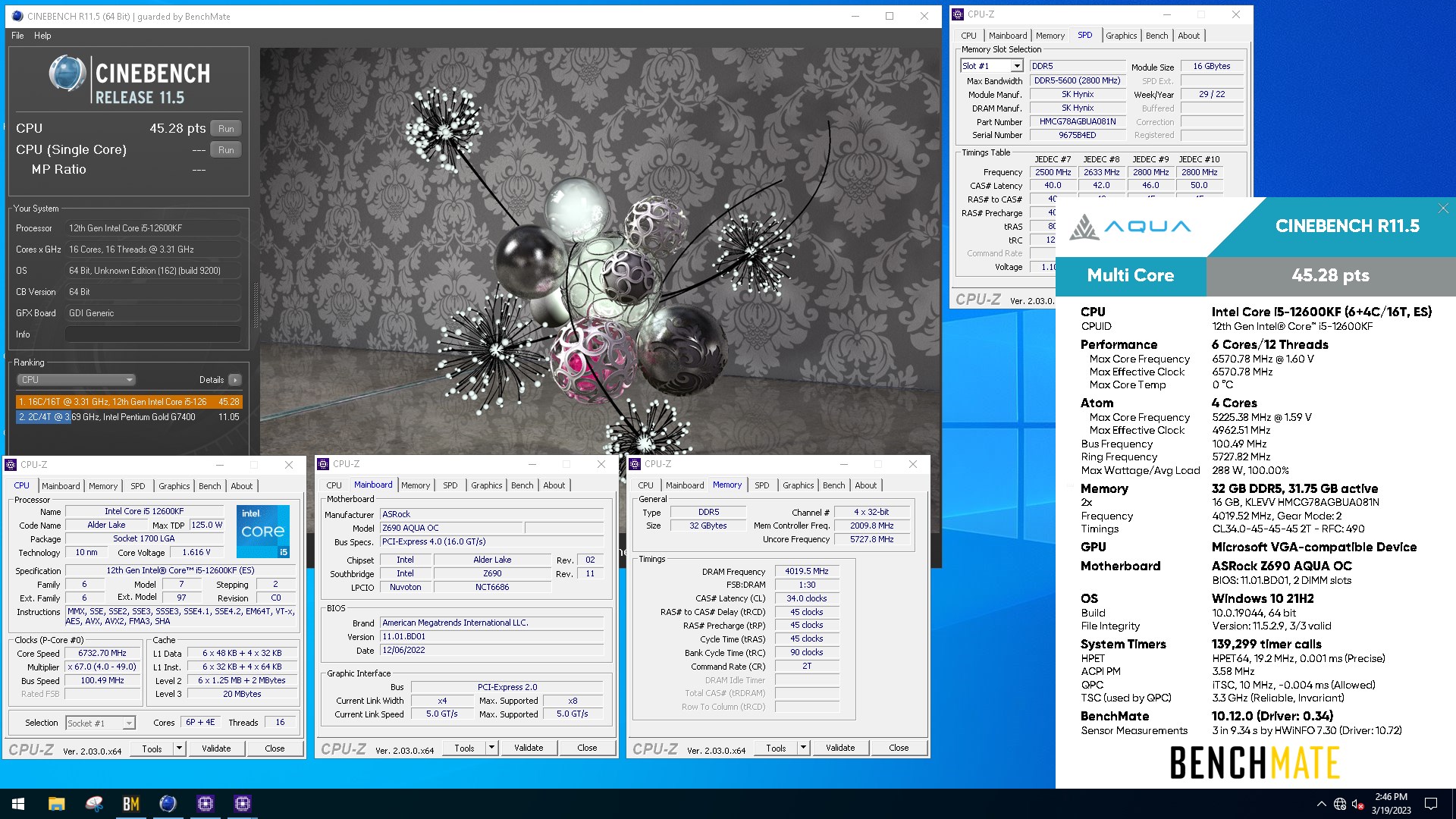The image size is (1456, 819).
Task: Click the Info field in Your System
Action: [x=152, y=334]
